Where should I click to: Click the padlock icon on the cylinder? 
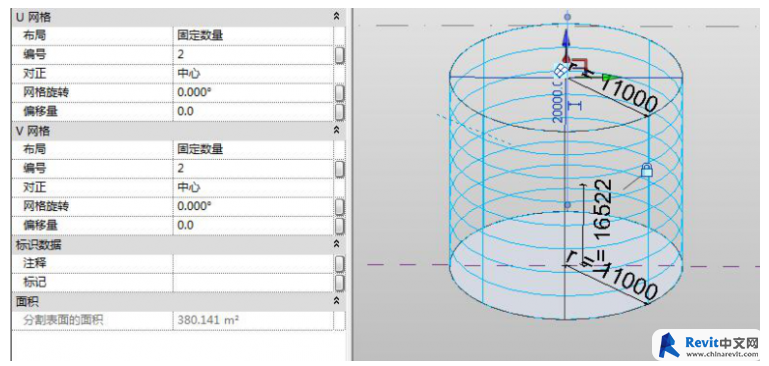(647, 171)
